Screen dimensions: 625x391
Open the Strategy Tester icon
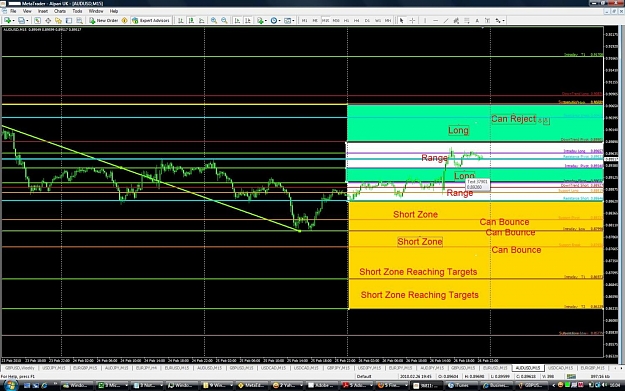pyautogui.click(x=79, y=20)
